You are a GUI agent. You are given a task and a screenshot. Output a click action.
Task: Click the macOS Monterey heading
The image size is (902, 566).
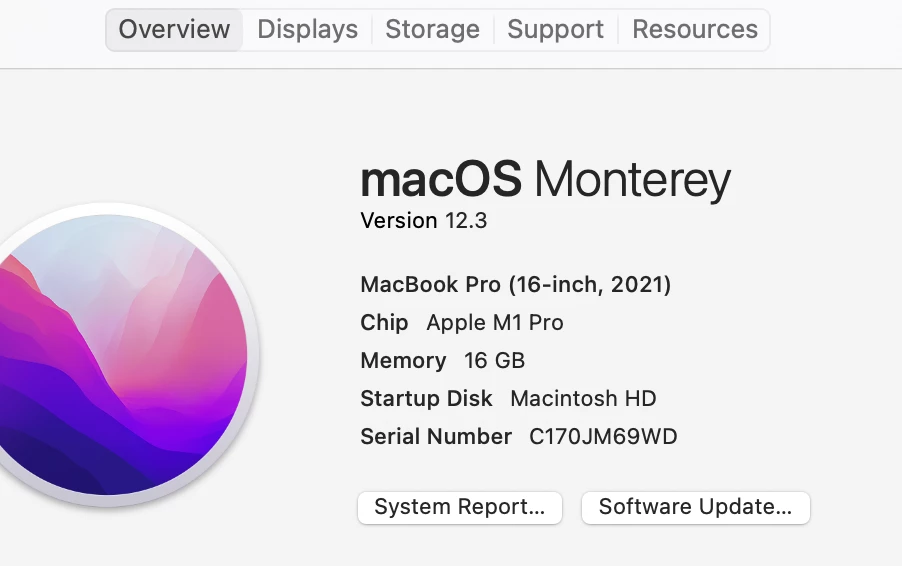click(545, 179)
